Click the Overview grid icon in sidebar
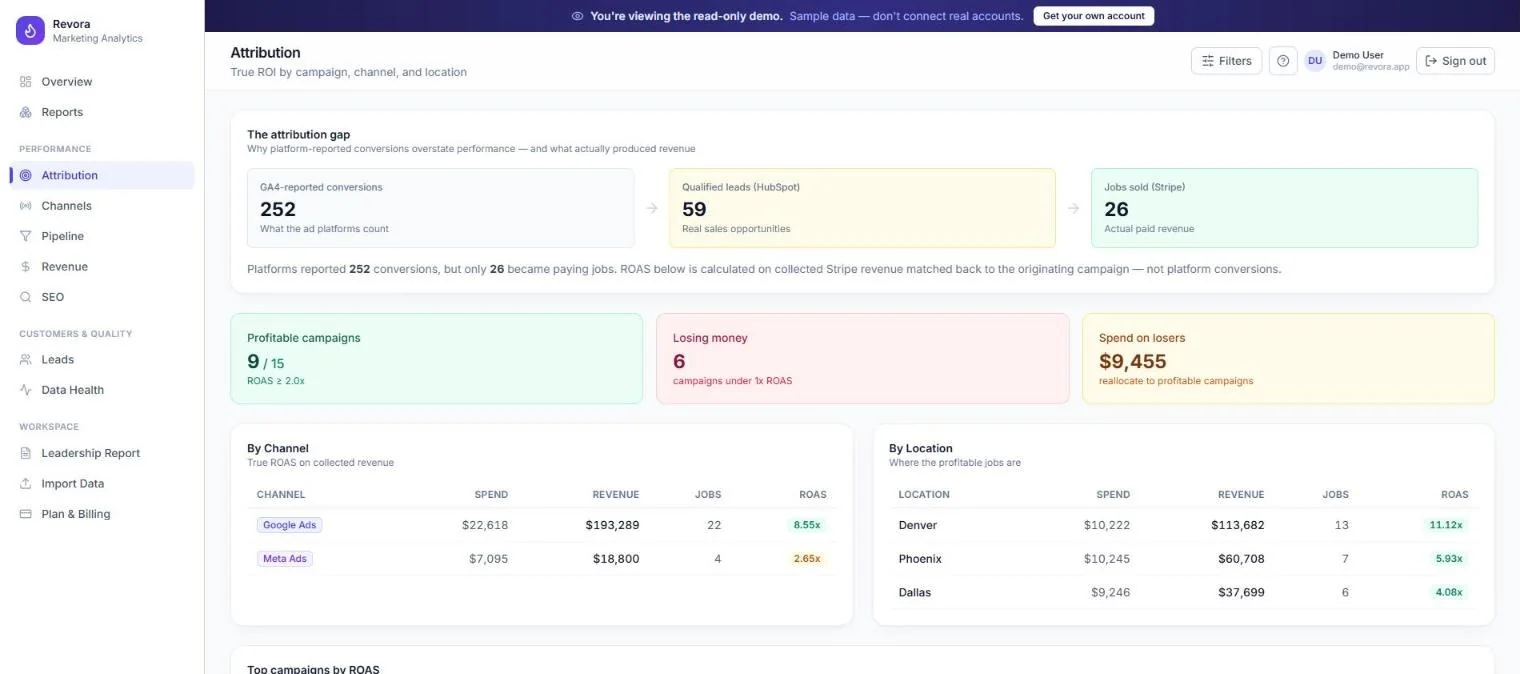Screen dimensions: 1520x674 point(26,82)
